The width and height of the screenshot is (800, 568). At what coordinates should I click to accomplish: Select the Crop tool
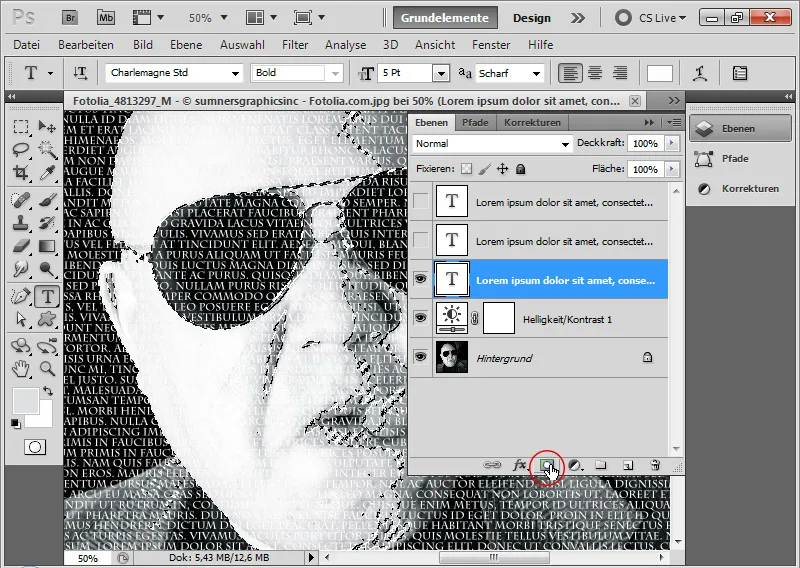21,172
